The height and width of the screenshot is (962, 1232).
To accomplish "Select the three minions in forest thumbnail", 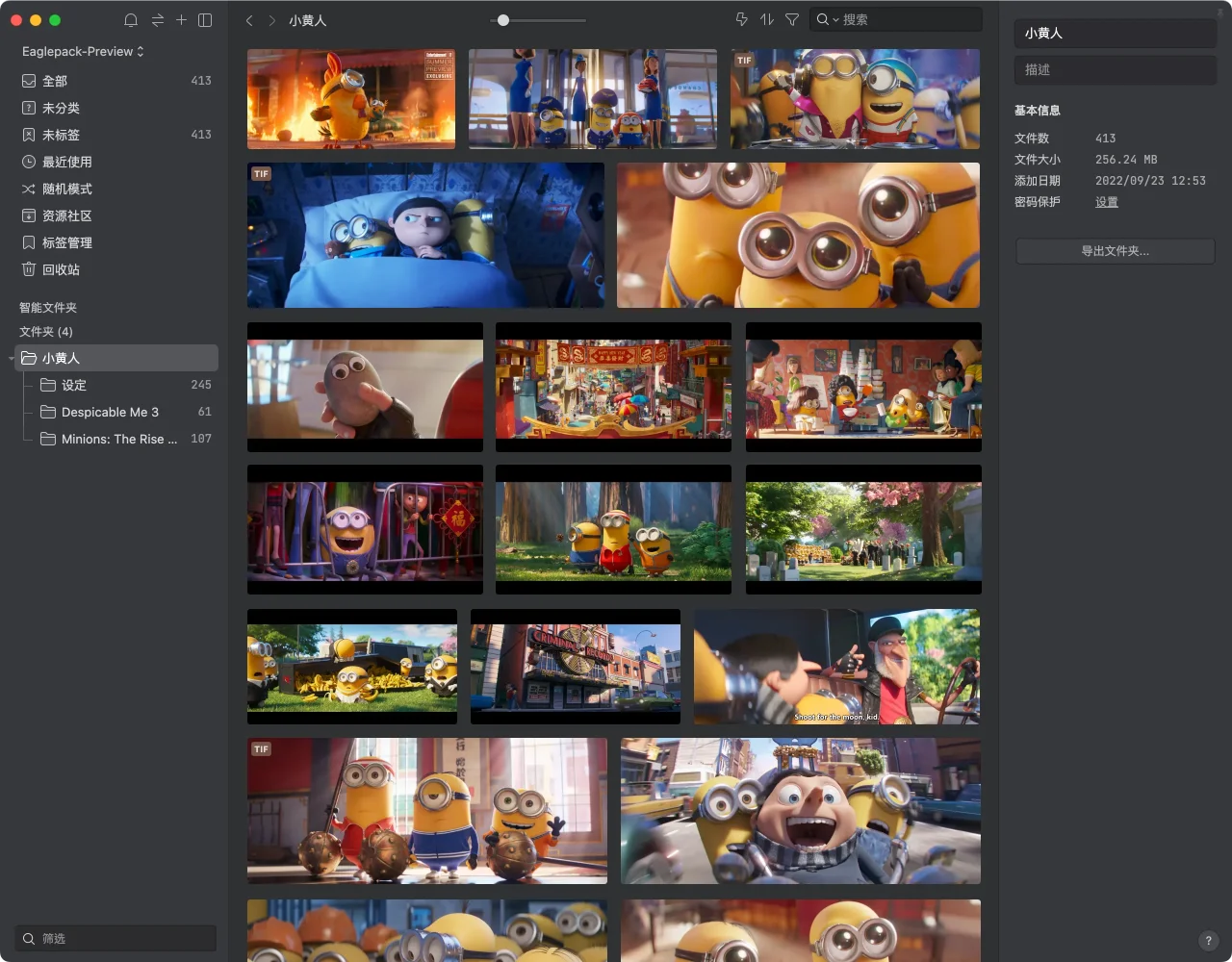I will 613,529.
